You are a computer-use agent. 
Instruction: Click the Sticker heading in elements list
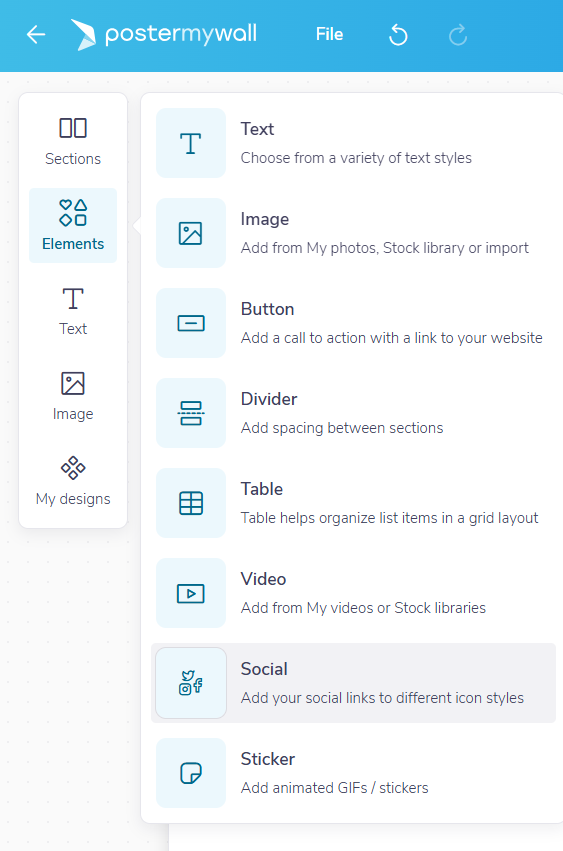268,759
